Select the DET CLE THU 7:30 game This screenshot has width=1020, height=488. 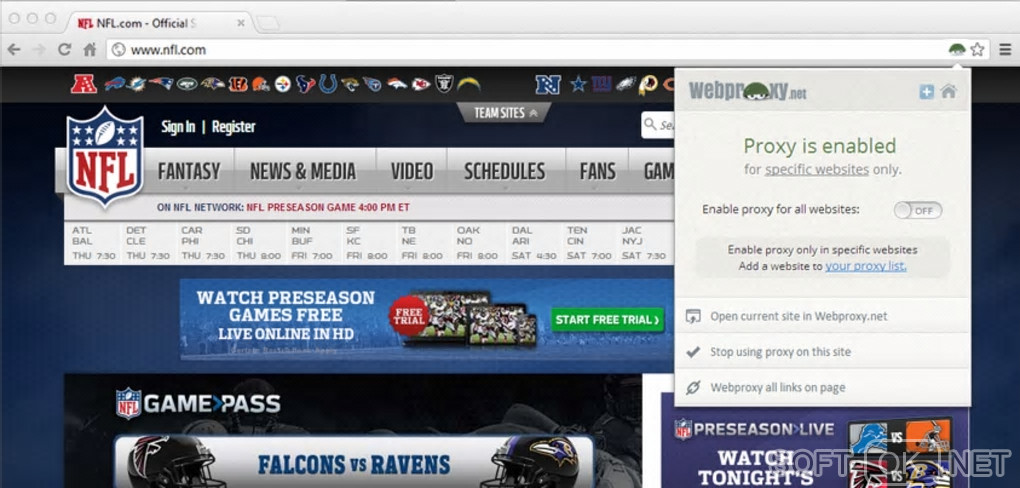(148, 243)
